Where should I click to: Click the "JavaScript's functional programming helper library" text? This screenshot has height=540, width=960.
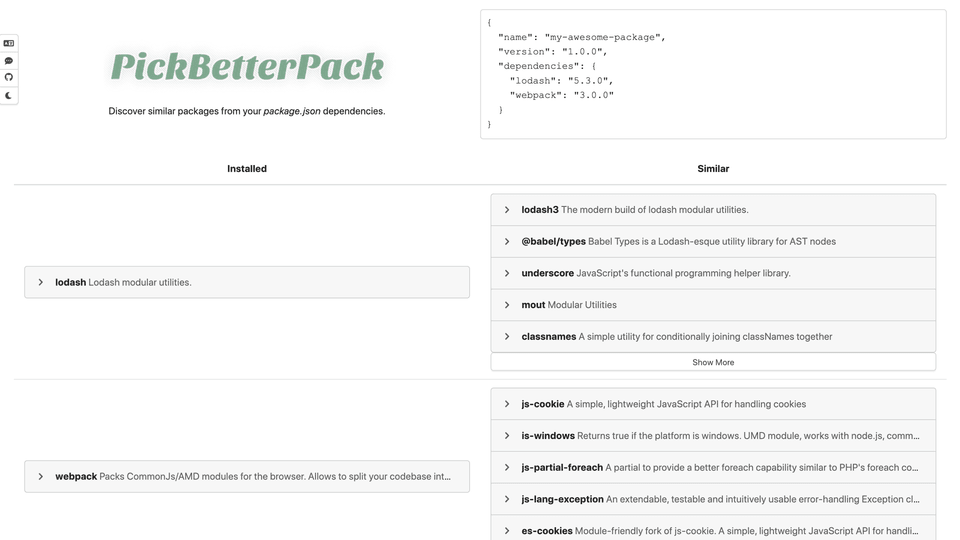[683, 274]
